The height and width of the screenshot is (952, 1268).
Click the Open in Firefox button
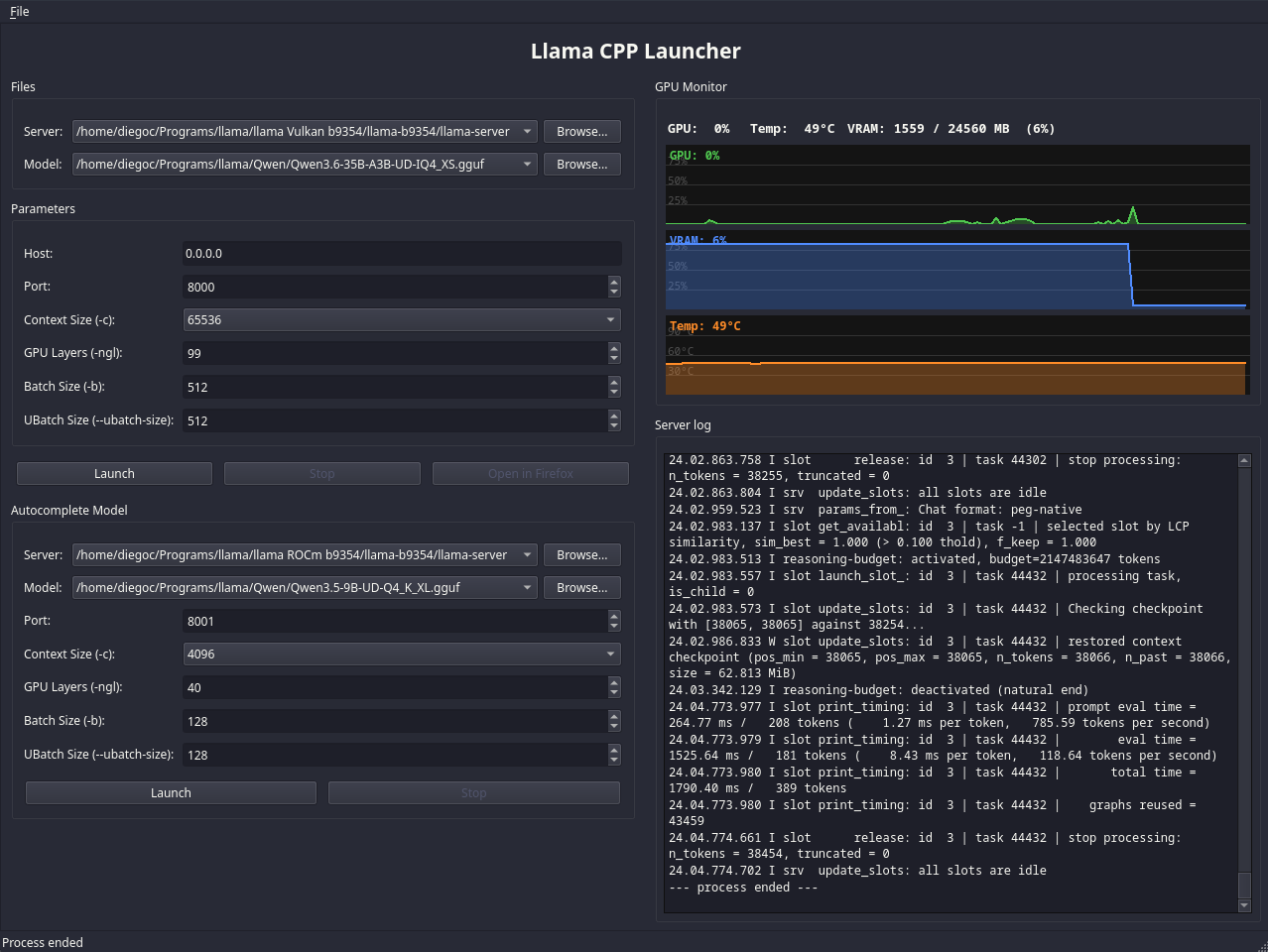click(x=531, y=474)
